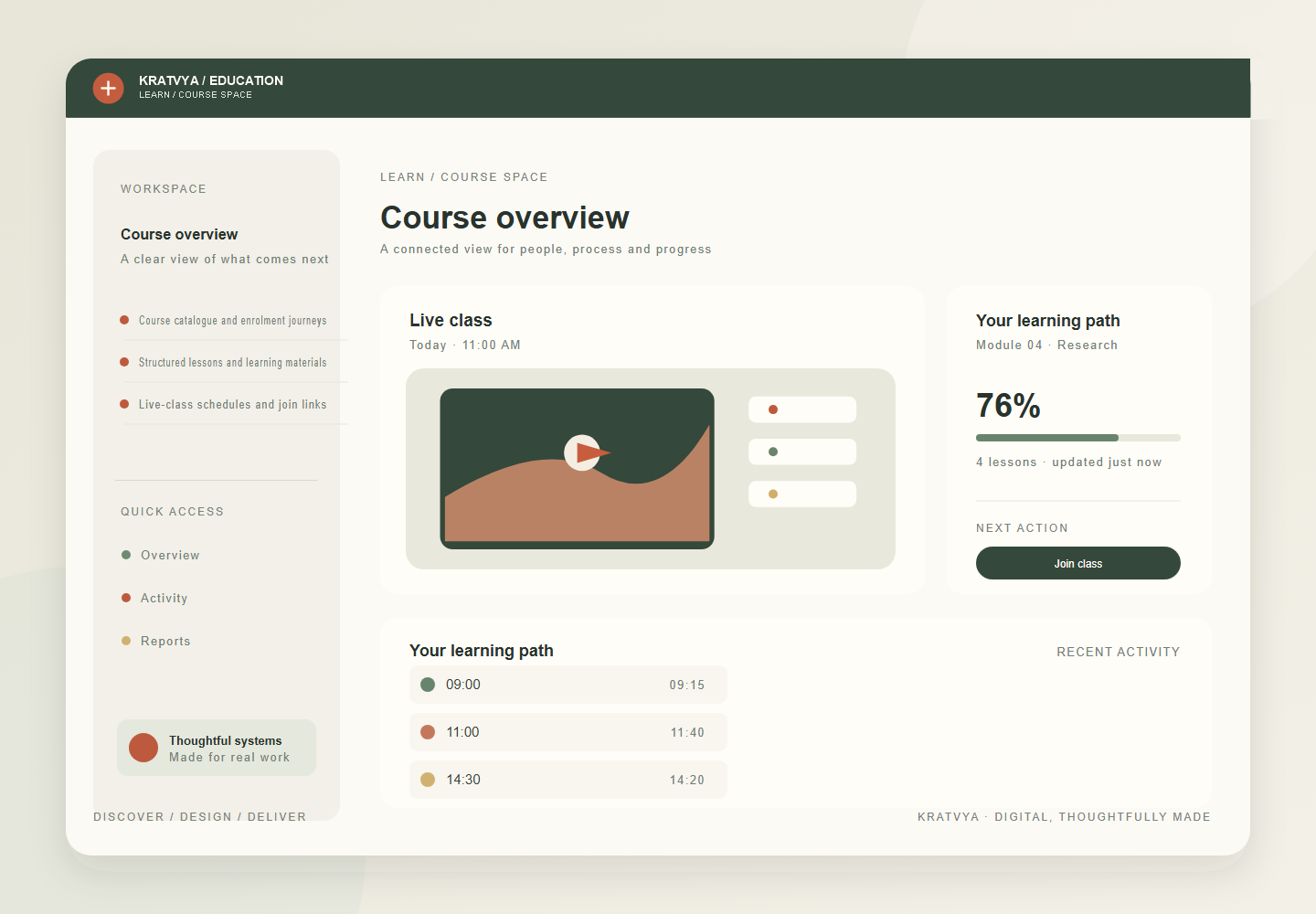The width and height of the screenshot is (1316, 914).
Task: Select the red-dot pill beside video
Action: [x=802, y=409]
